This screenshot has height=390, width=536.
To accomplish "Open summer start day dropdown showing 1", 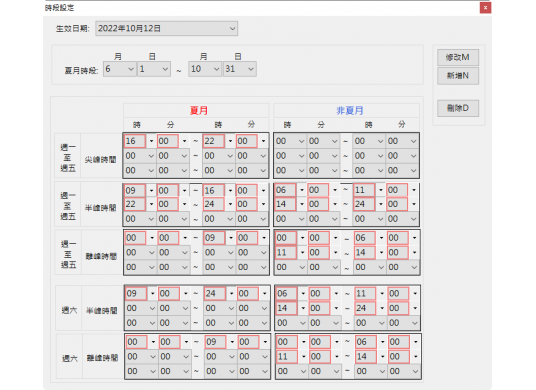I will (x=154, y=69).
